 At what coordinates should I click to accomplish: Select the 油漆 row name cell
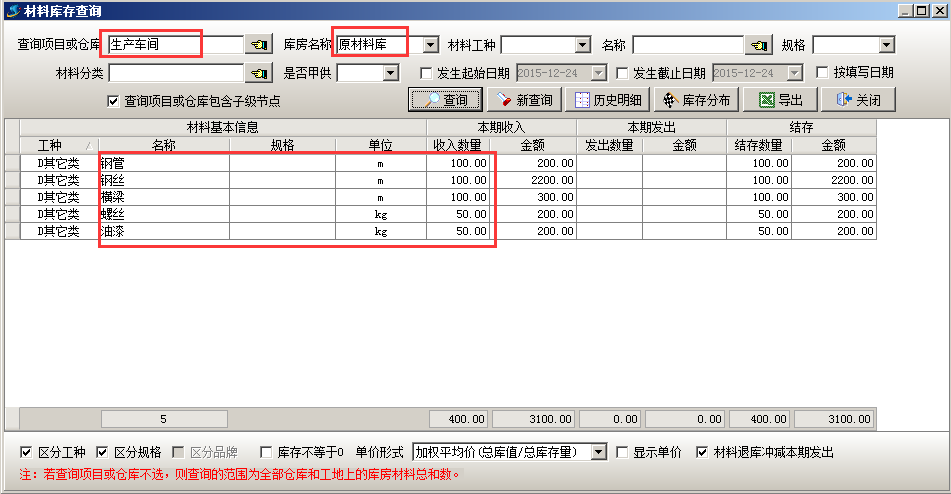click(x=164, y=231)
